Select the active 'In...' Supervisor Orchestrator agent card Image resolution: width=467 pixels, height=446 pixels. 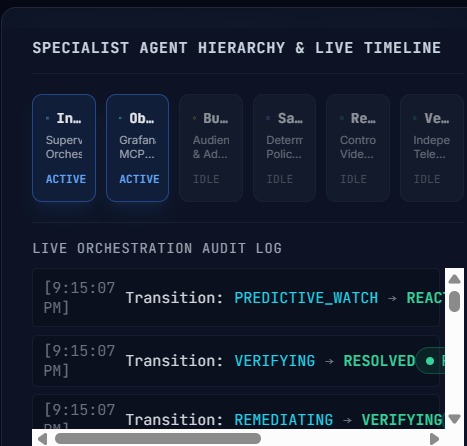64,148
